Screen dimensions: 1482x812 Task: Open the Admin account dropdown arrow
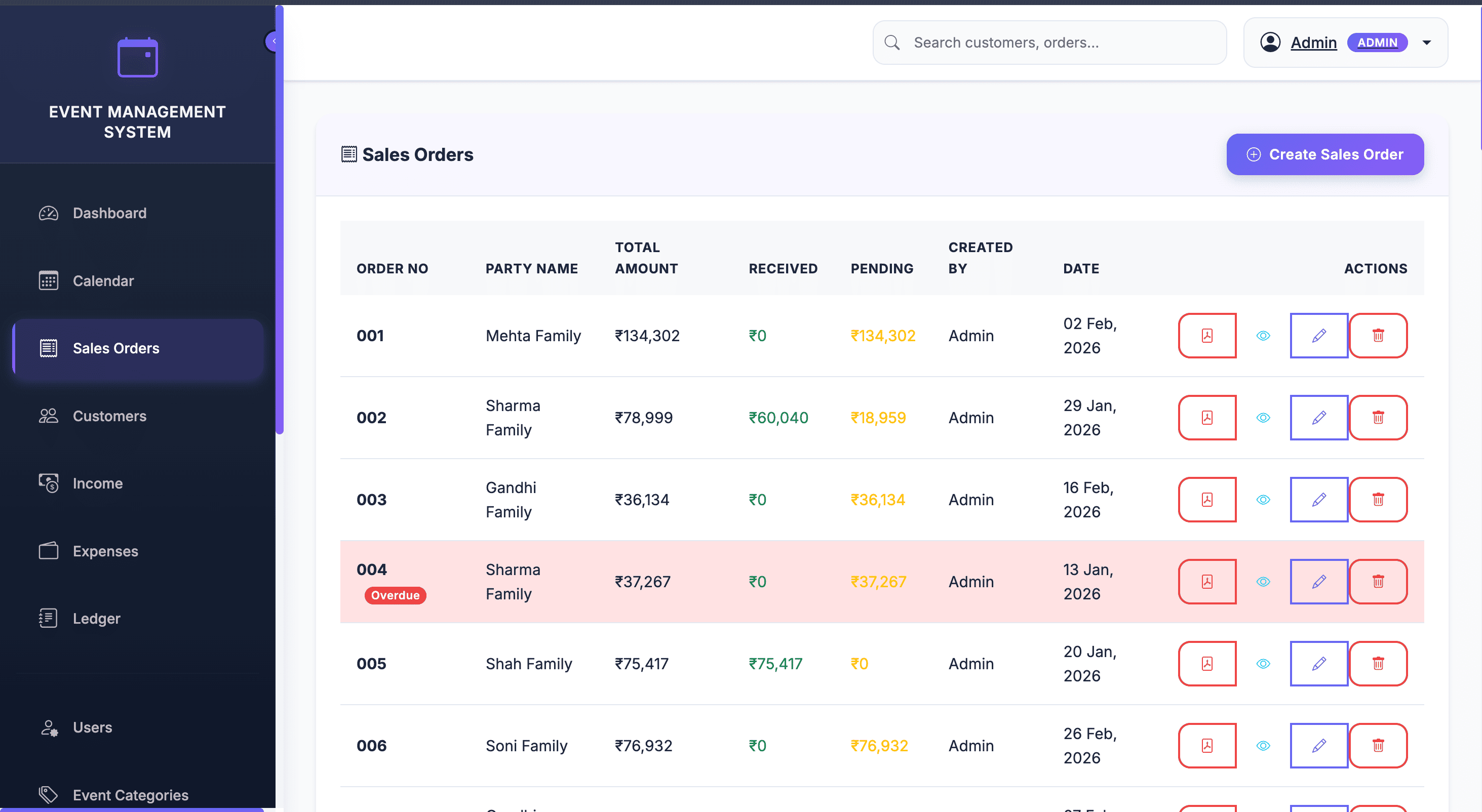1427,43
